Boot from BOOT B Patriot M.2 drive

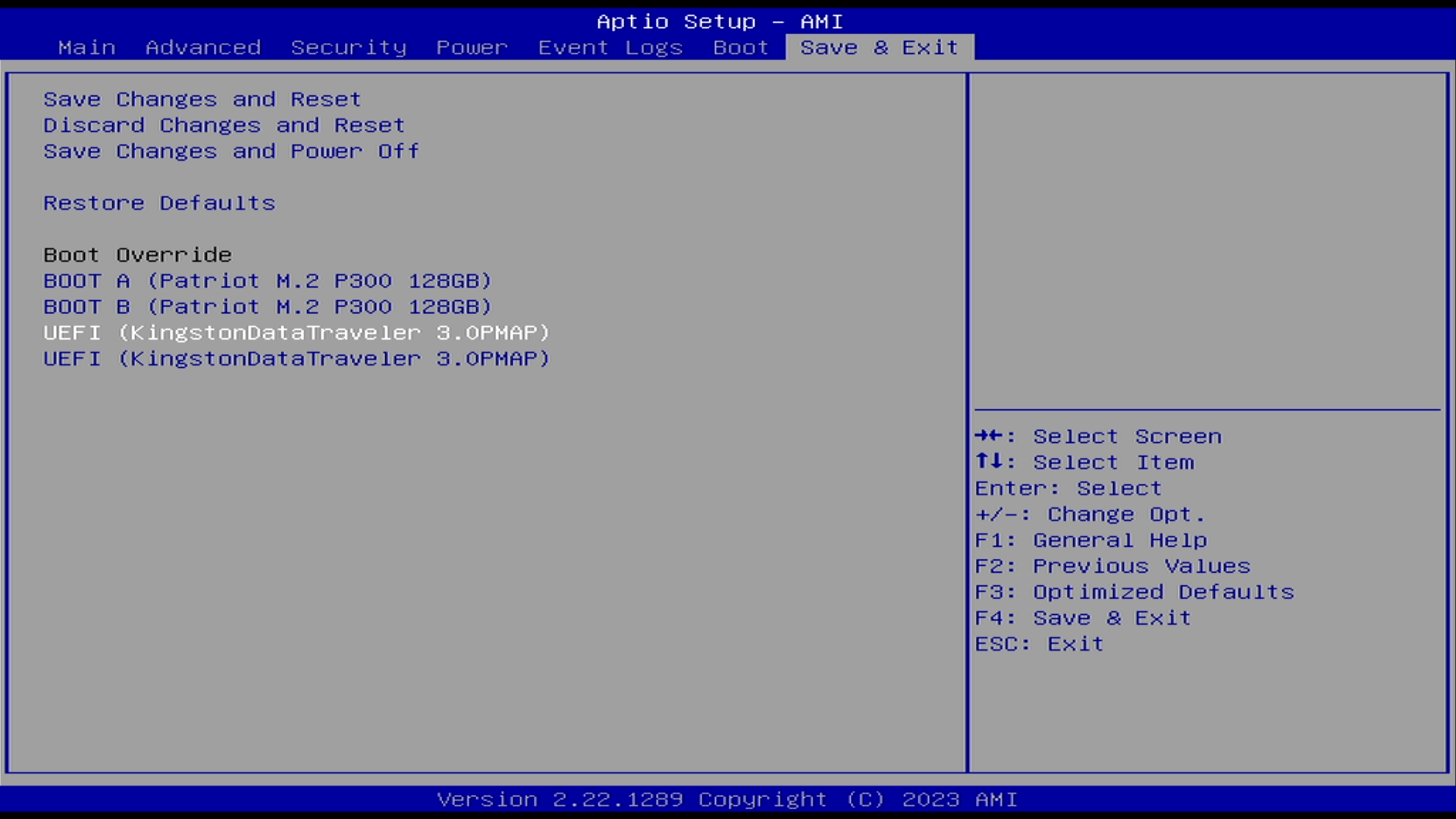(267, 306)
